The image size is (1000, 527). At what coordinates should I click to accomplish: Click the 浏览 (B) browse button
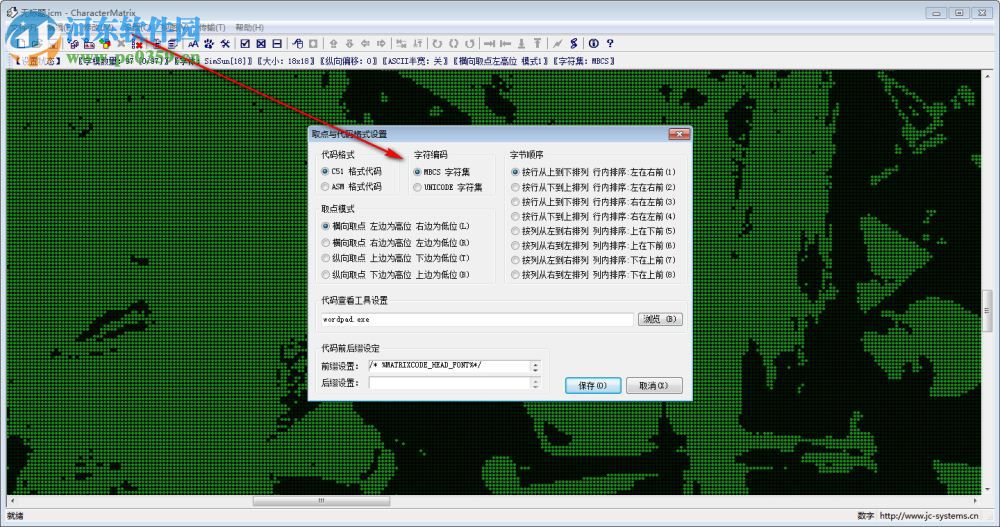[660, 319]
